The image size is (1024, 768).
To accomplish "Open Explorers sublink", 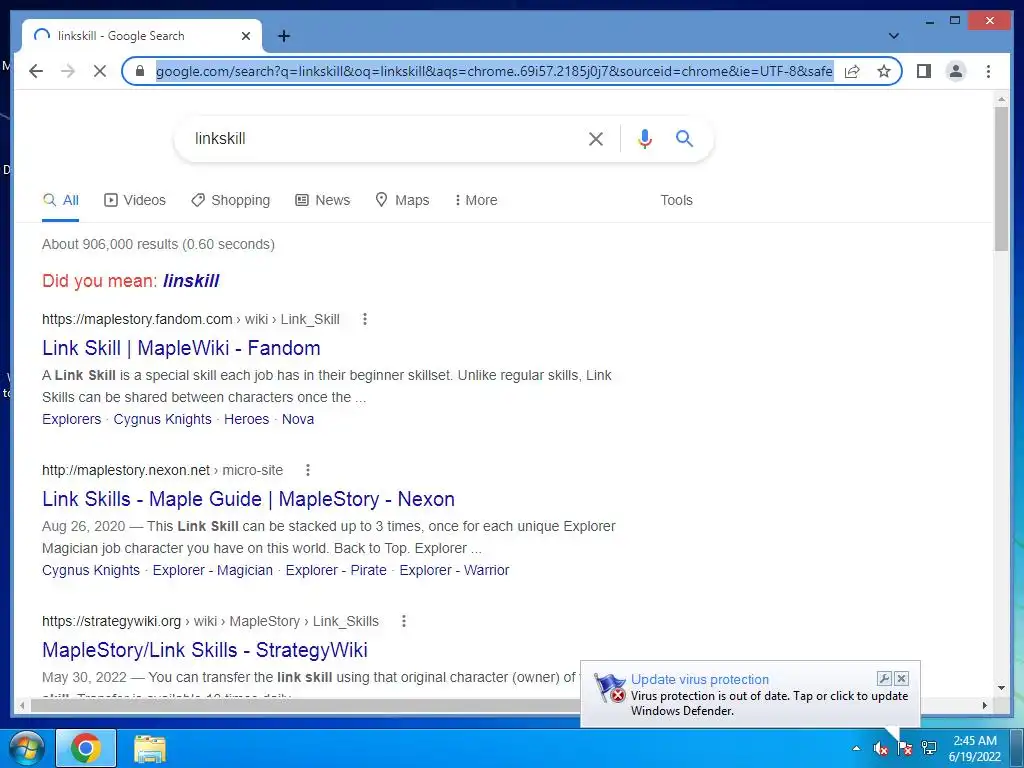I will click(x=71, y=419).
